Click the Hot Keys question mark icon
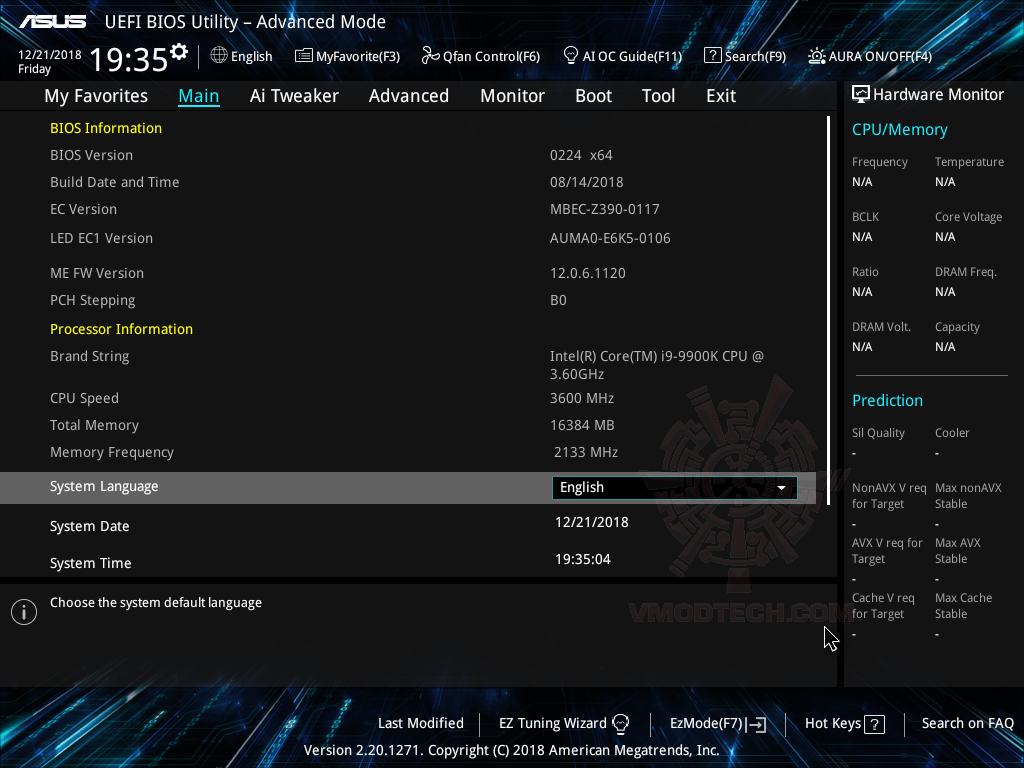1024x768 pixels. [x=875, y=723]
